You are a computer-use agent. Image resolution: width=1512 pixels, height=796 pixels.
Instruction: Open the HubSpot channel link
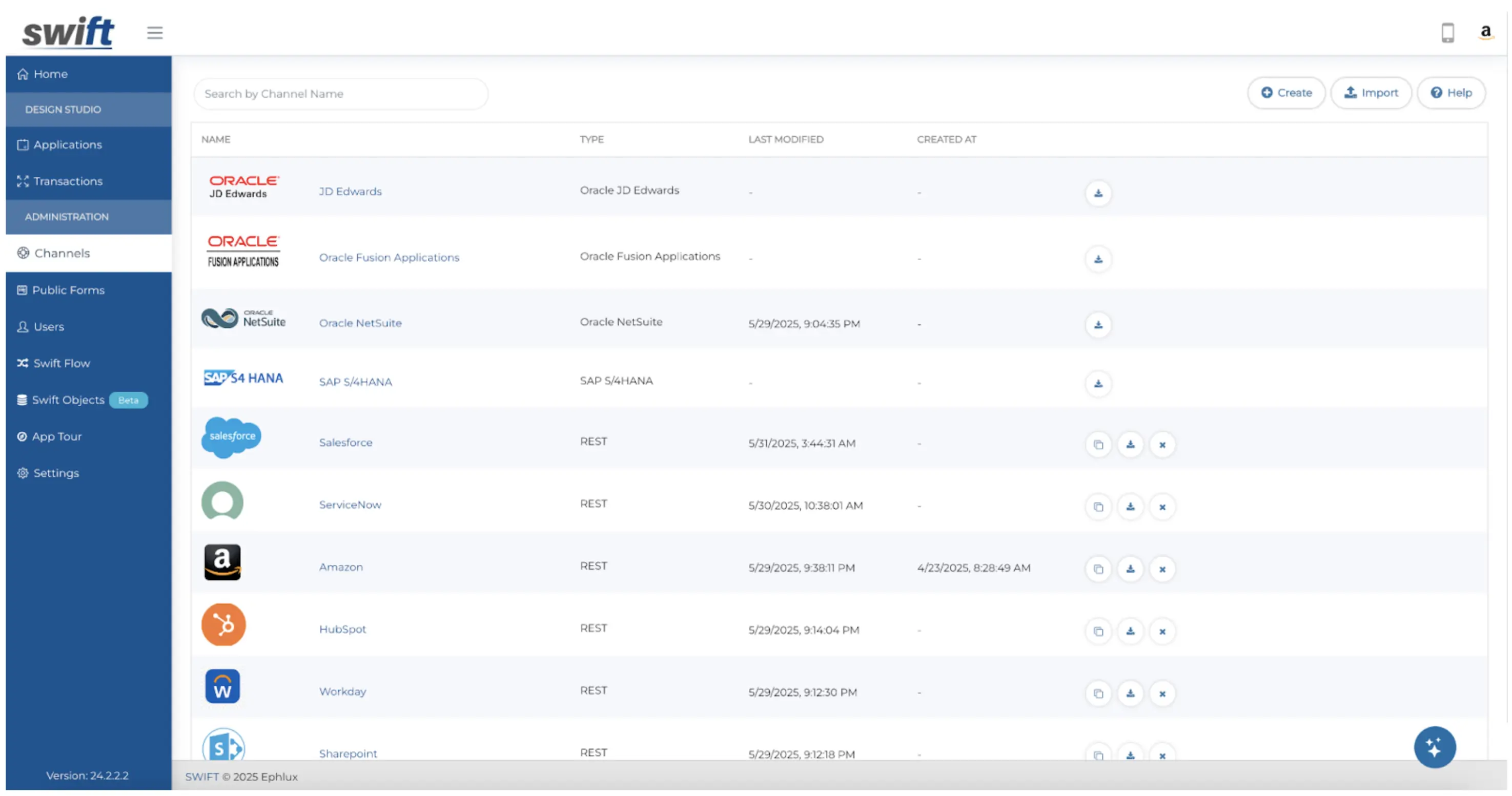[342, 629]
